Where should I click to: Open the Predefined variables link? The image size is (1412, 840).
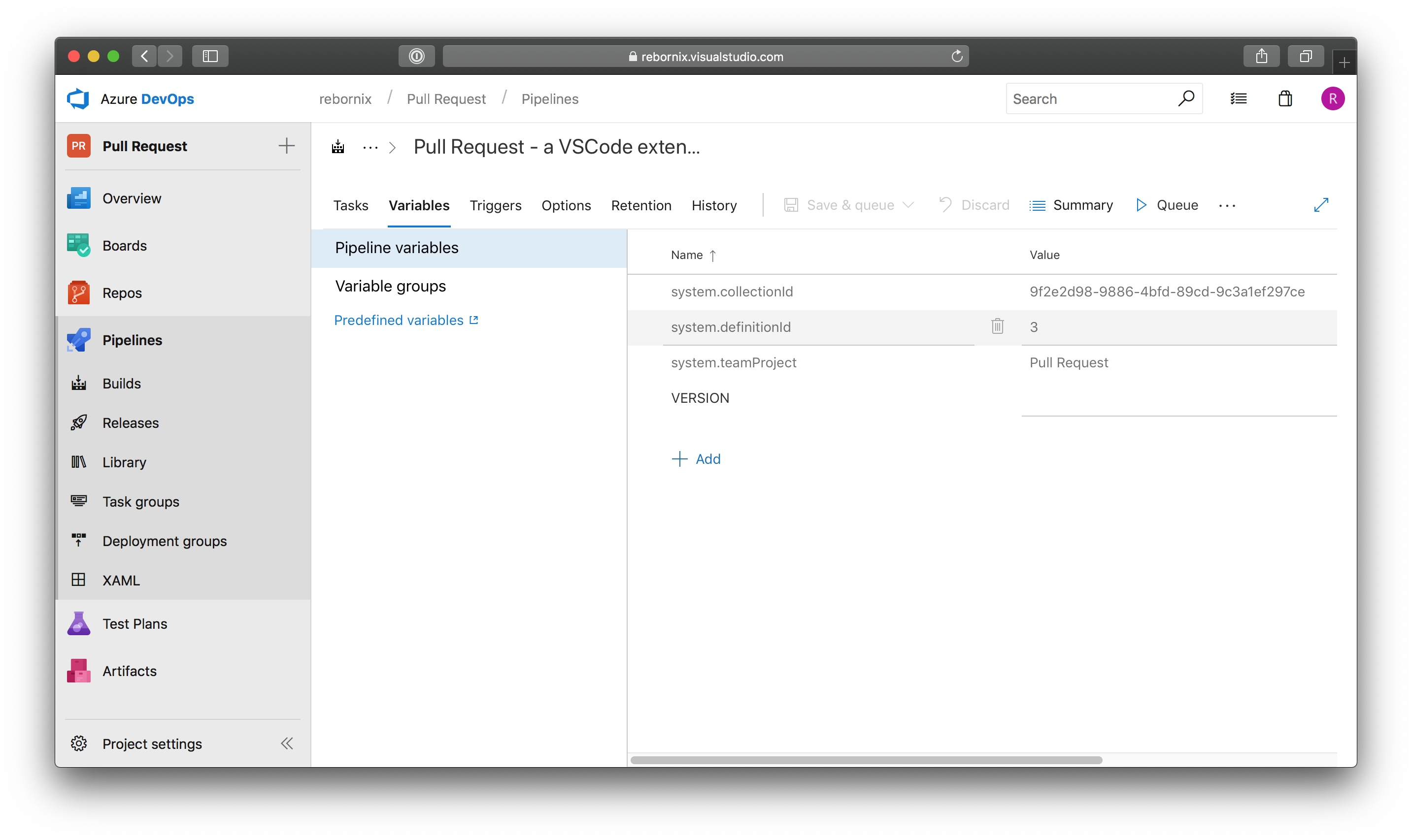(406, 320)
